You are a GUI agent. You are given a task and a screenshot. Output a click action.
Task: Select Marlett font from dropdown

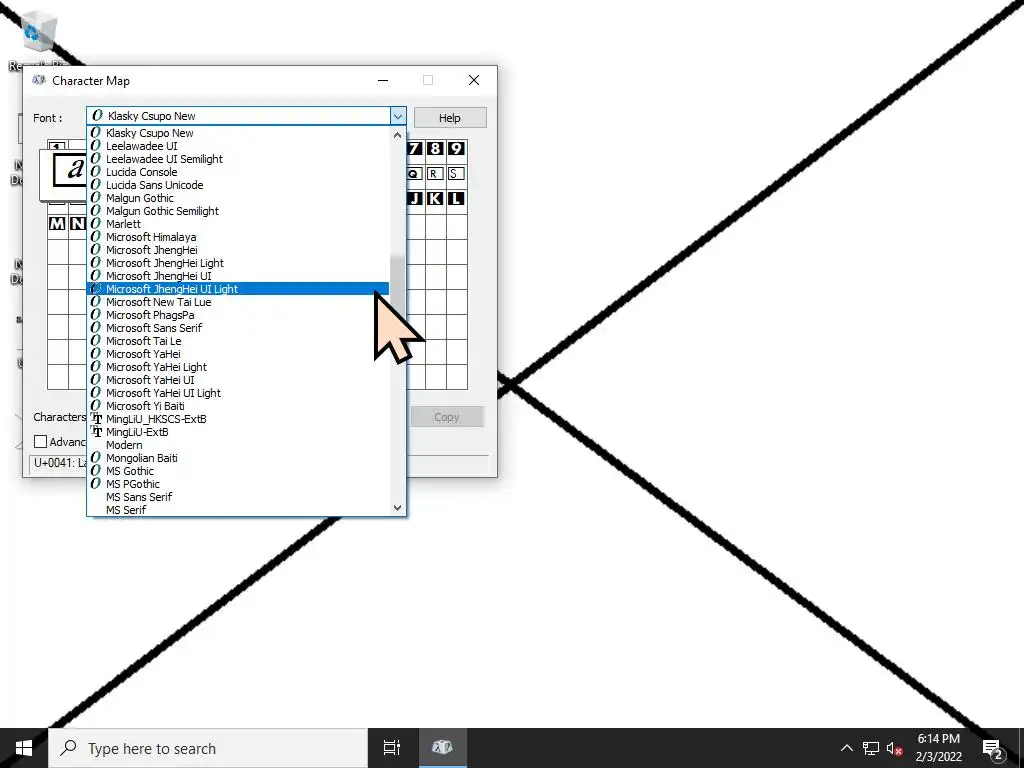click(x=238, y=224)
